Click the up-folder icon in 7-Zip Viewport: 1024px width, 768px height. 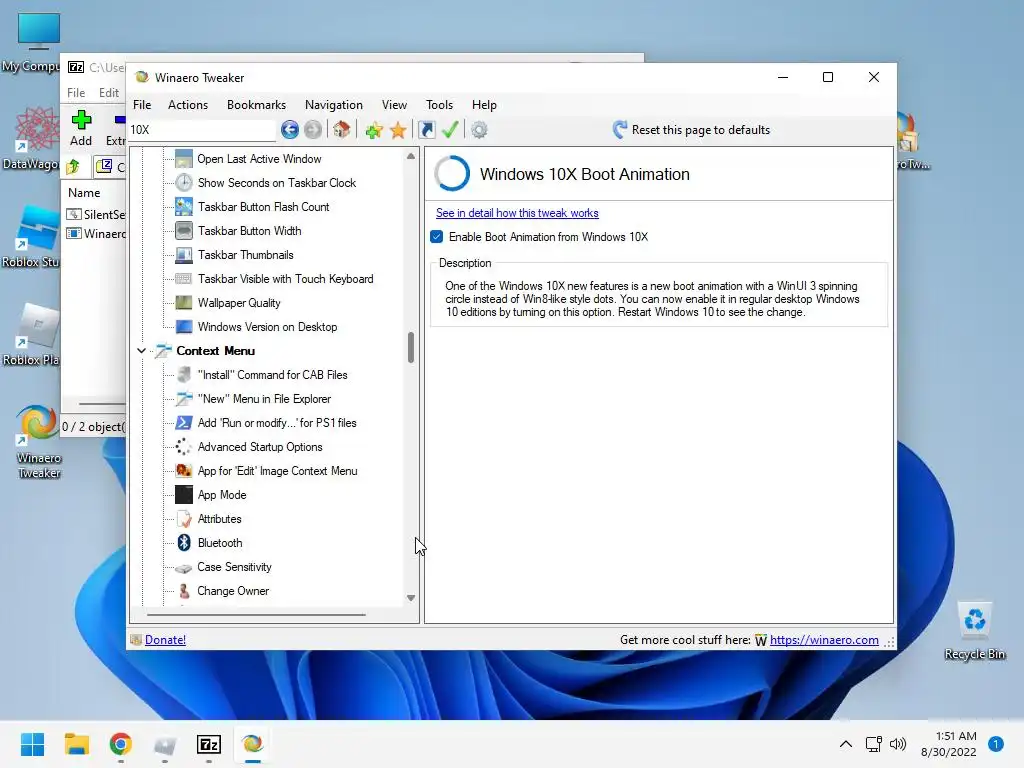(73, 167)
